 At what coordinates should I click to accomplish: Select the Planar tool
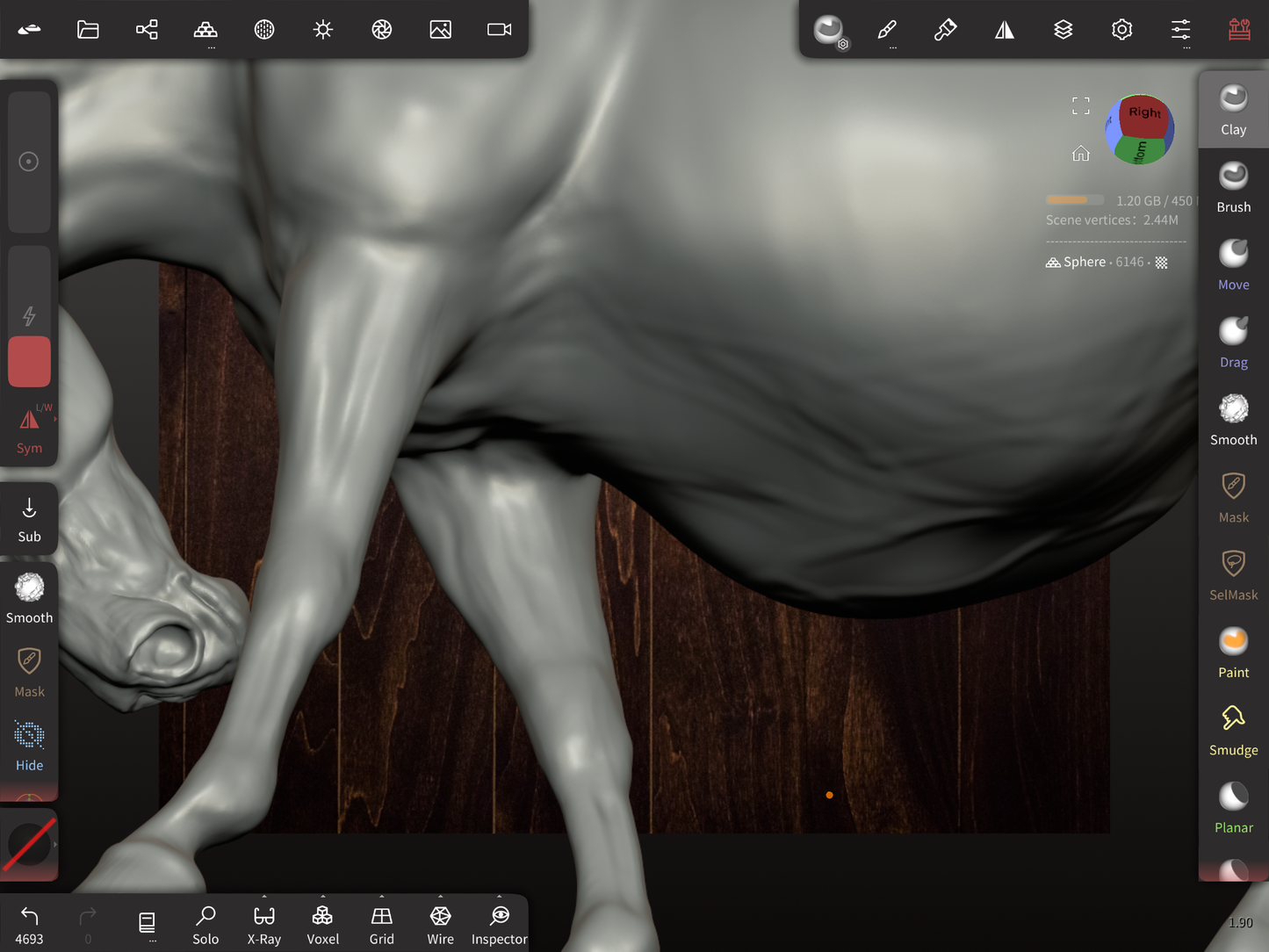1233,807
